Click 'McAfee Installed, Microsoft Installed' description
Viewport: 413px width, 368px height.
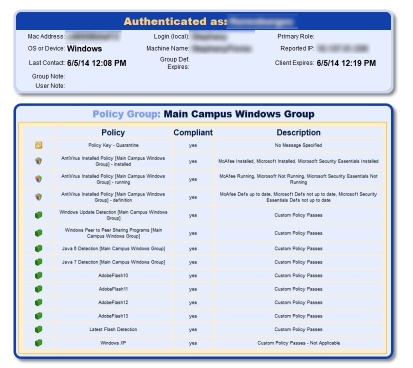(298, 161)
